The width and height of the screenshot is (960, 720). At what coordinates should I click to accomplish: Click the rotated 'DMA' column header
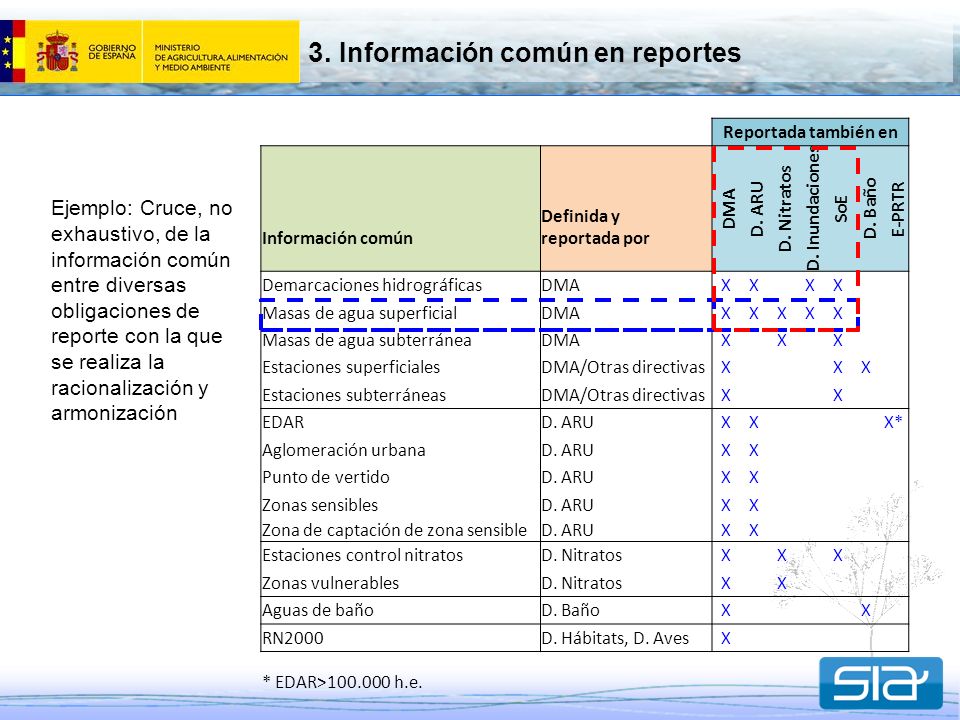[729, 209]
